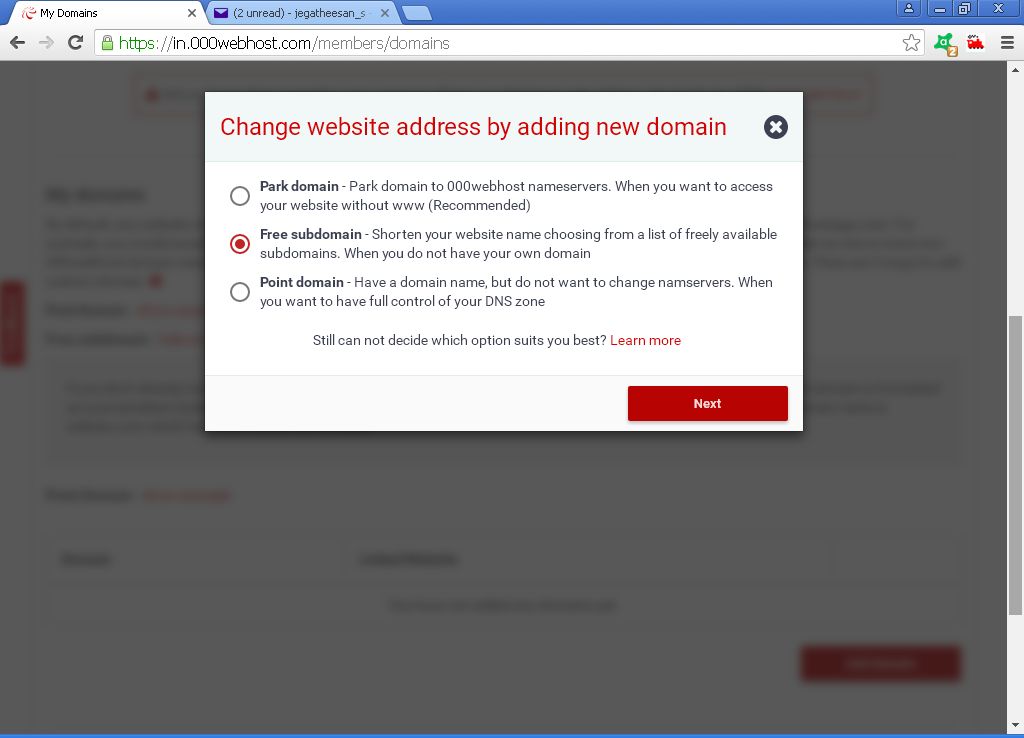The width and height of the screenshot is (1024, 738).
Task: Open a new browser tab
Action: point(416,13)
